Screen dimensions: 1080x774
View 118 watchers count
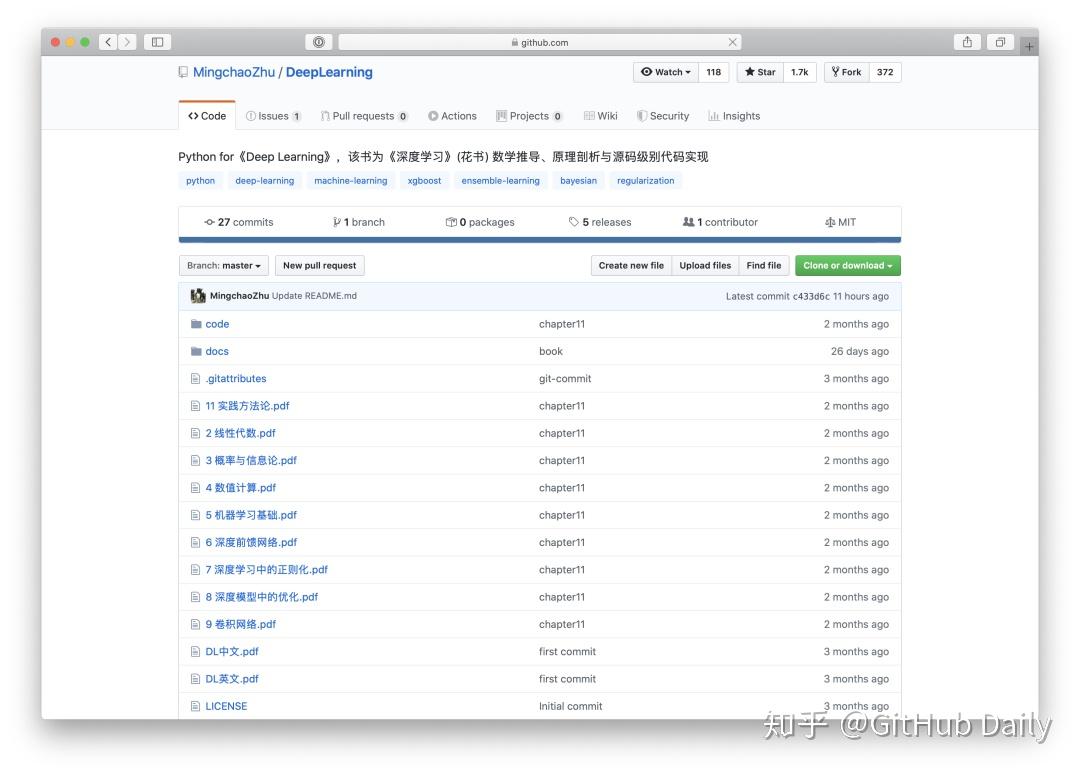714,72
